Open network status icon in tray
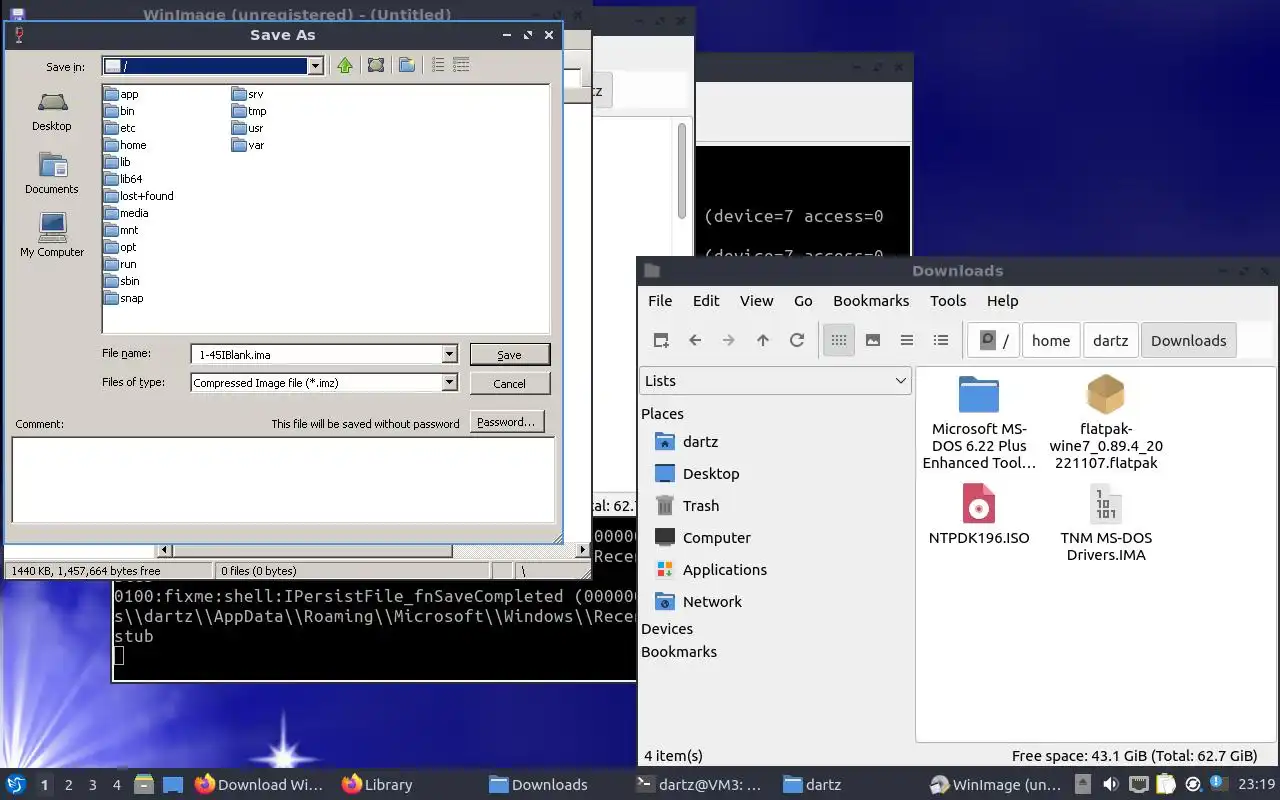This screenshot has width=1280, height=800. (1138, 784)
